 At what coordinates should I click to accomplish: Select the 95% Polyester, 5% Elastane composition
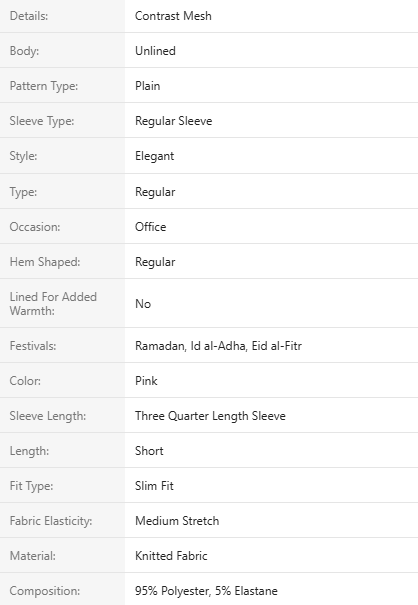pos(206,591)
